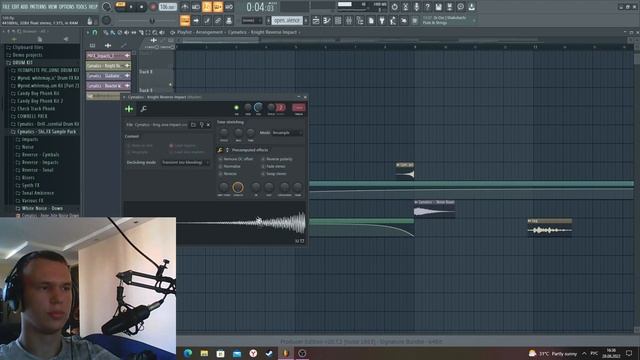Click the sampler plugin wrench settings icon
640x360 pixels.
coord(144,109)
